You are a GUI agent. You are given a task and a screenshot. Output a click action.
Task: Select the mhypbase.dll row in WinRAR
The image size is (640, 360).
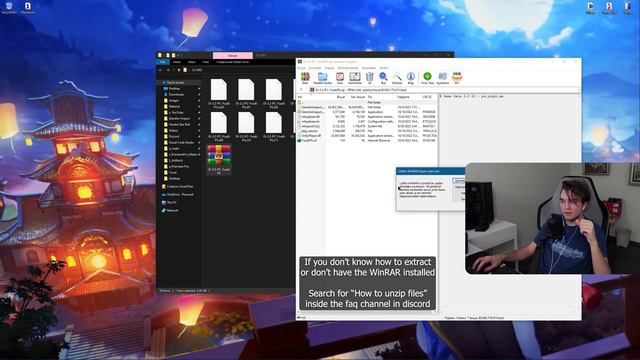367,117
